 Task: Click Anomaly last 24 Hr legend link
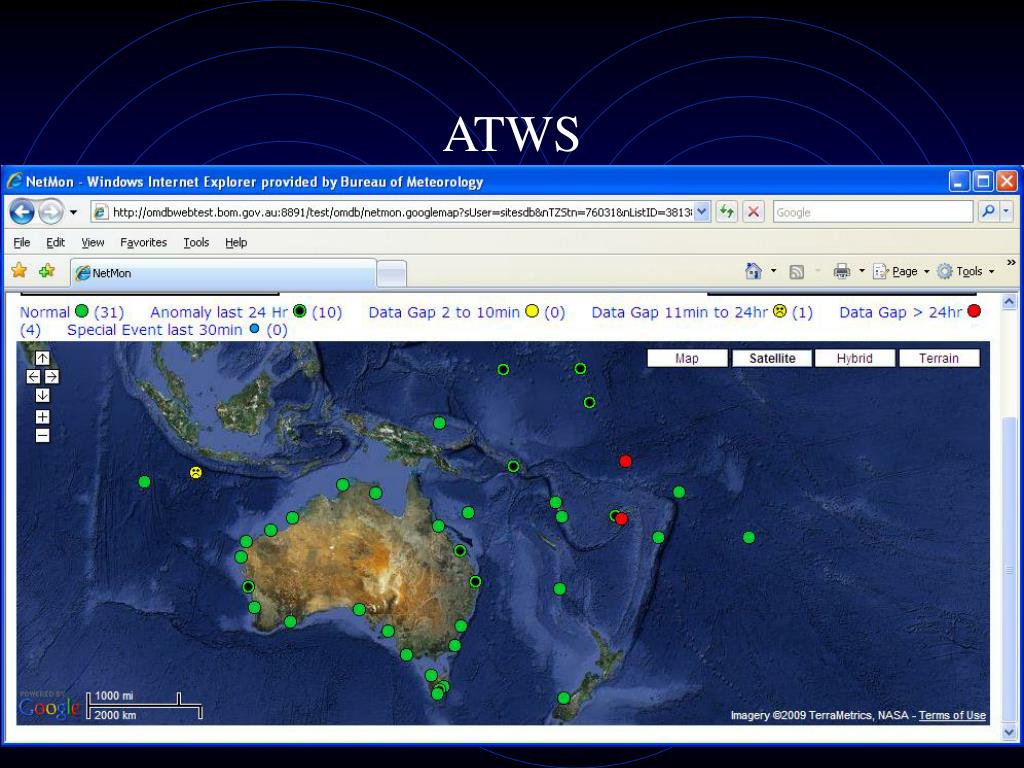pyautogui.click(x=219, y=312)
